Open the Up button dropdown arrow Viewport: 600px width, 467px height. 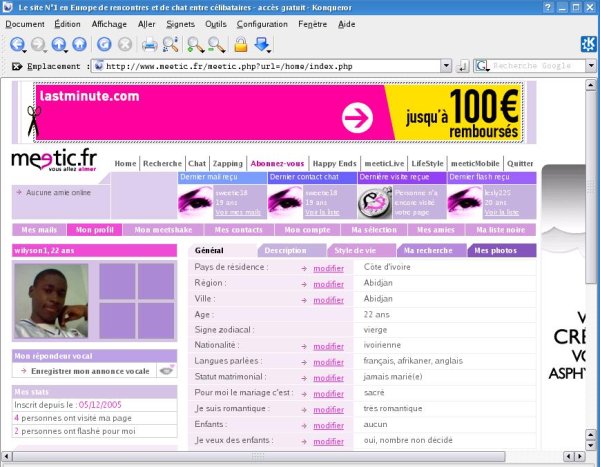click(66, 51)
